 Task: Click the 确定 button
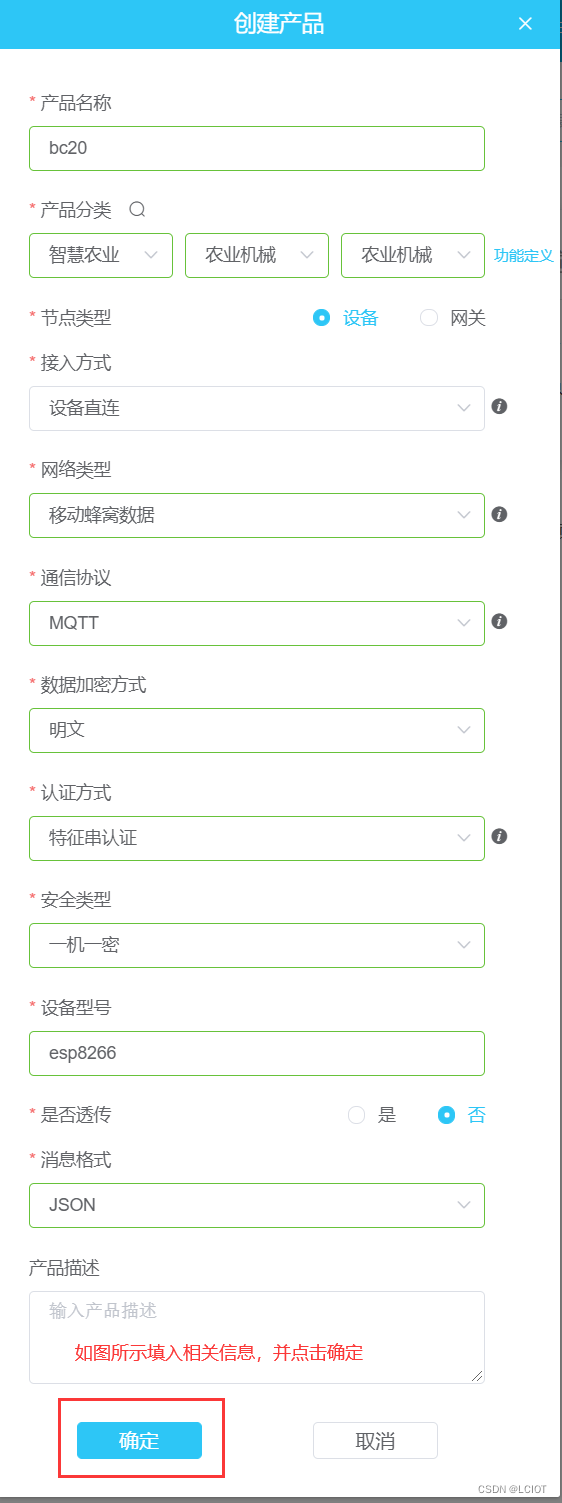click(x=139, y=1441)
